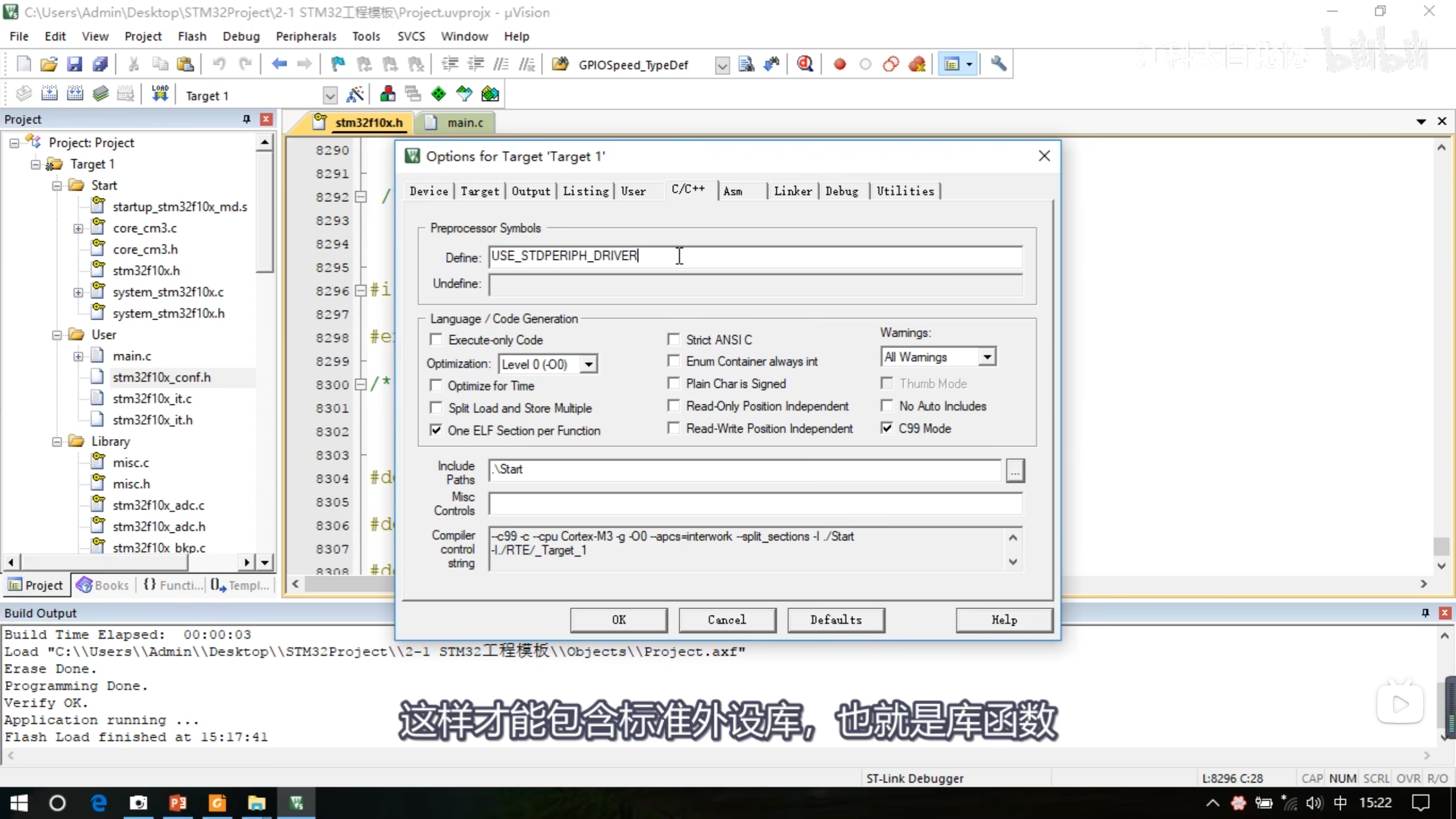Click the Insert Breakpoint red circle icon
Image resolution: width=1456 pixels, height=819 pixels.
coord(839,64)
